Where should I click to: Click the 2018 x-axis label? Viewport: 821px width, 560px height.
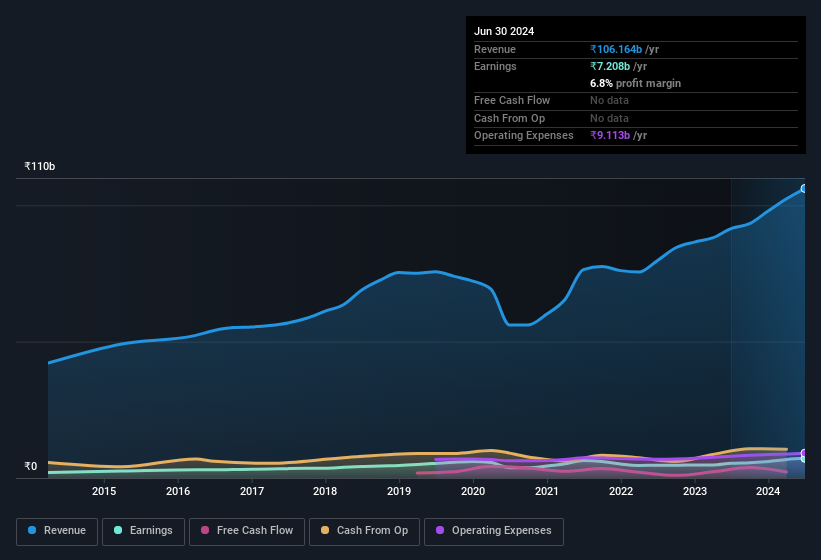coord(325,491)
